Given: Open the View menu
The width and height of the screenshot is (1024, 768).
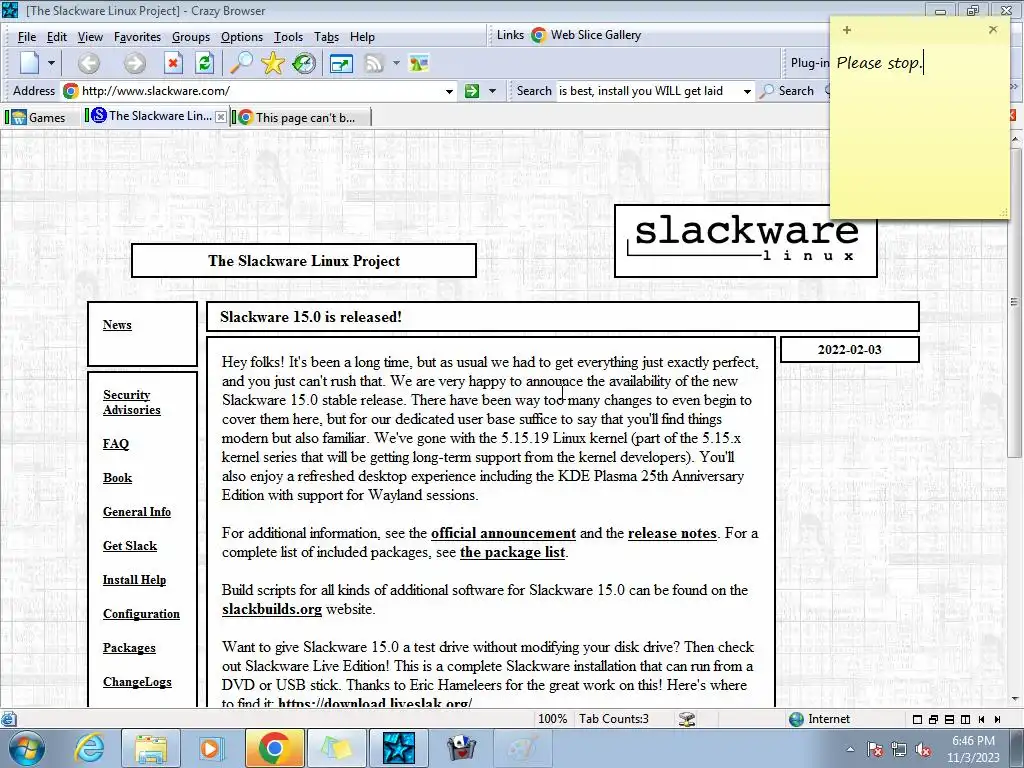Looking at the screenshot, I should [x=90, y=37].
